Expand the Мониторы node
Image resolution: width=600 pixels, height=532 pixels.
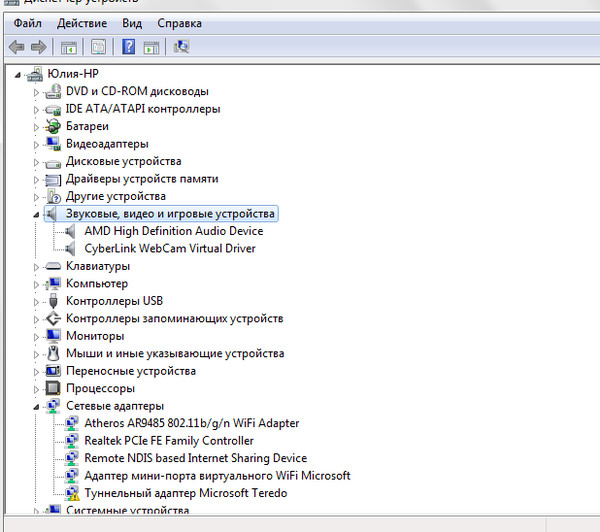point(36,337)
